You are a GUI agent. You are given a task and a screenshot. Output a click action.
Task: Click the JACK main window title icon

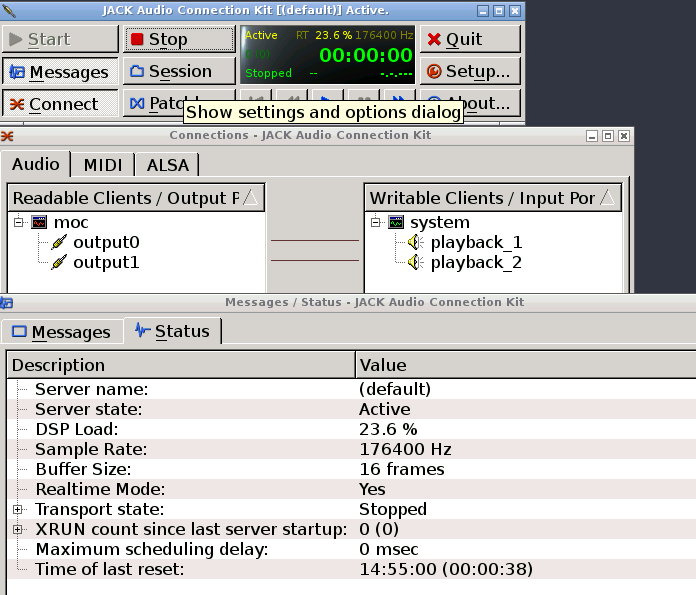9,11
